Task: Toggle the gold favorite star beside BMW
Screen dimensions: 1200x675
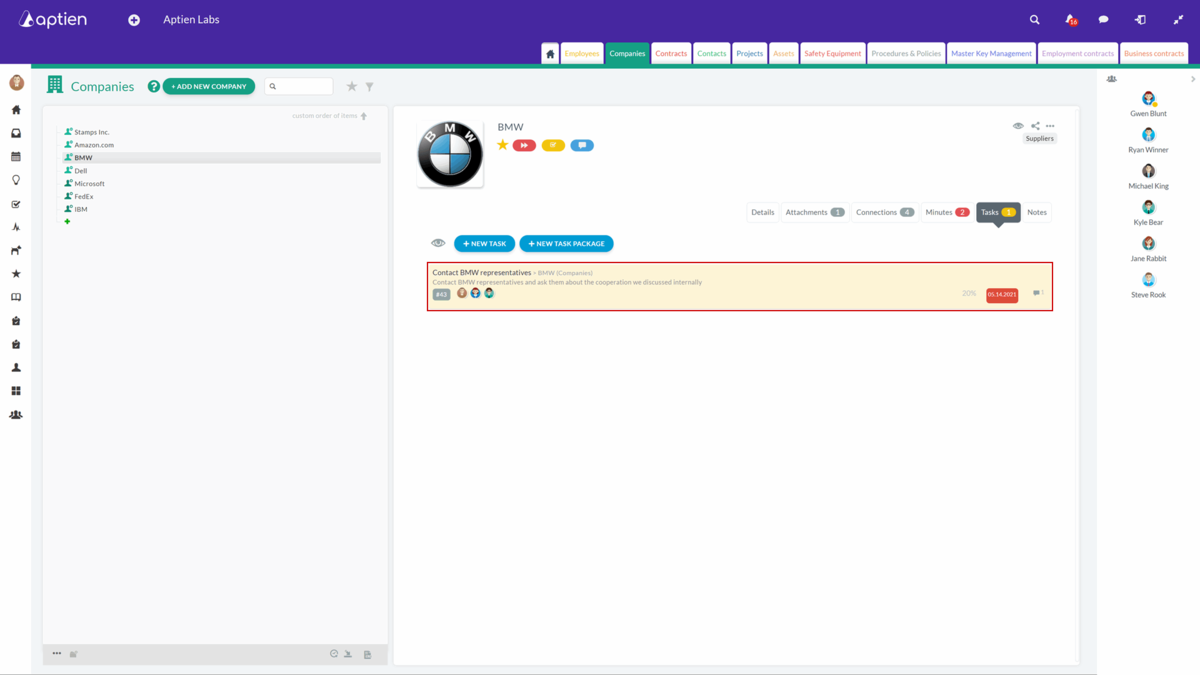Action: [x=503, y=145]
